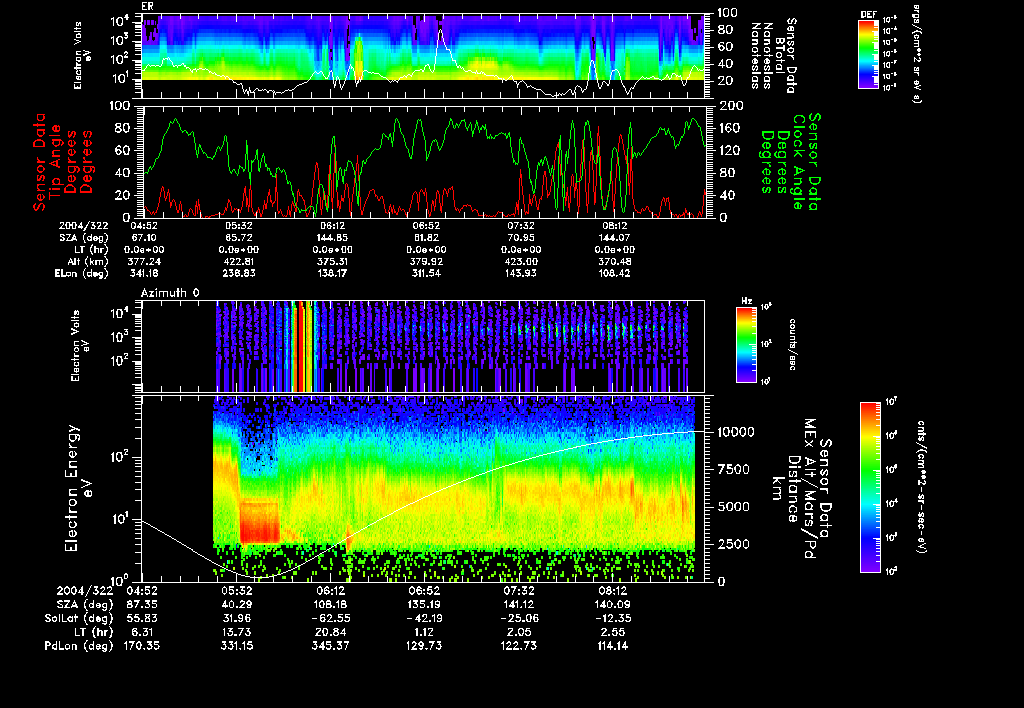Select ELon value 311.54
Viewport: 1024px width, 708px height.
[426, 273]
